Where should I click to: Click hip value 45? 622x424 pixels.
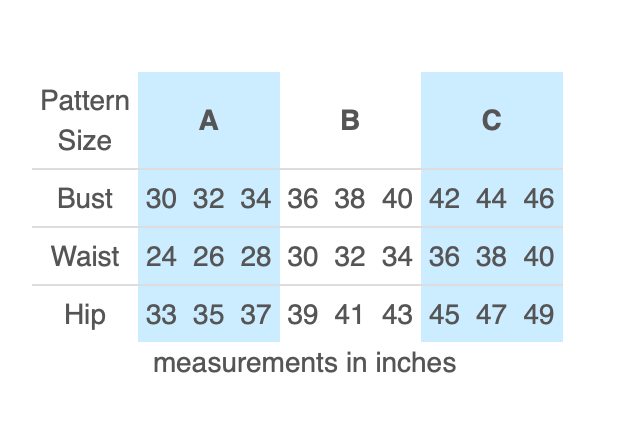[444, 314]
